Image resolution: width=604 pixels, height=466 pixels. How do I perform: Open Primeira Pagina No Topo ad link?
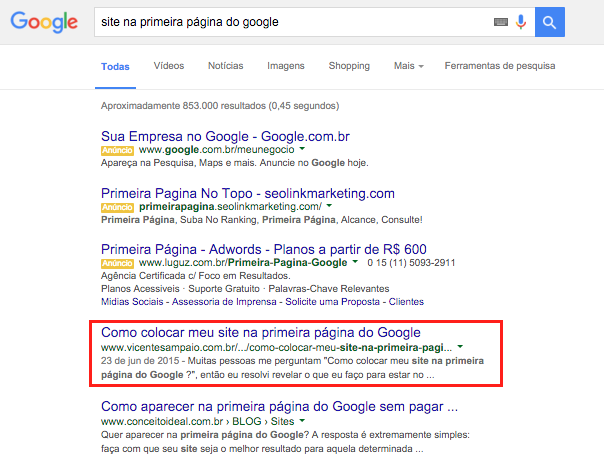tap(248, 193)
